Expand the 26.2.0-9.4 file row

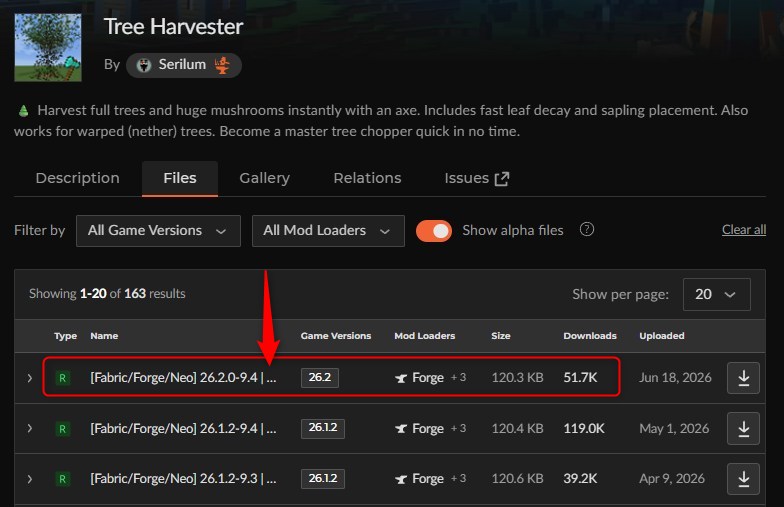30,378
